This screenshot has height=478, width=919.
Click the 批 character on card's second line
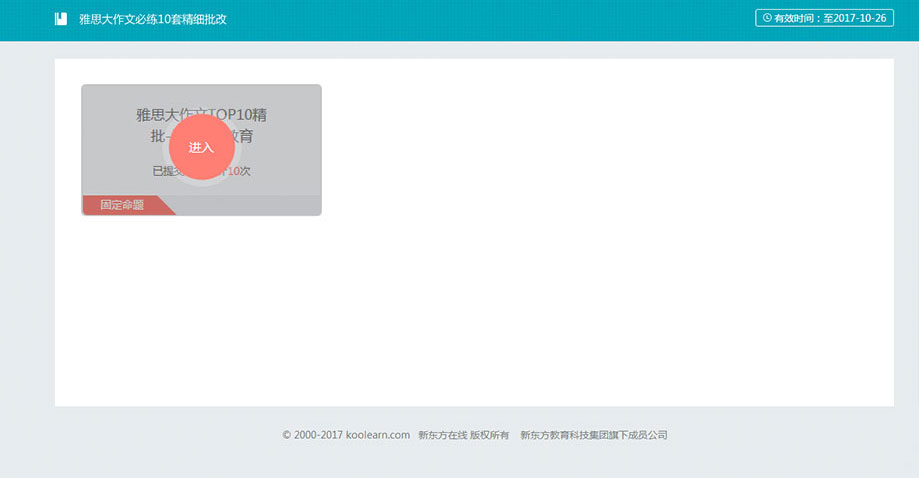[143, 136]
